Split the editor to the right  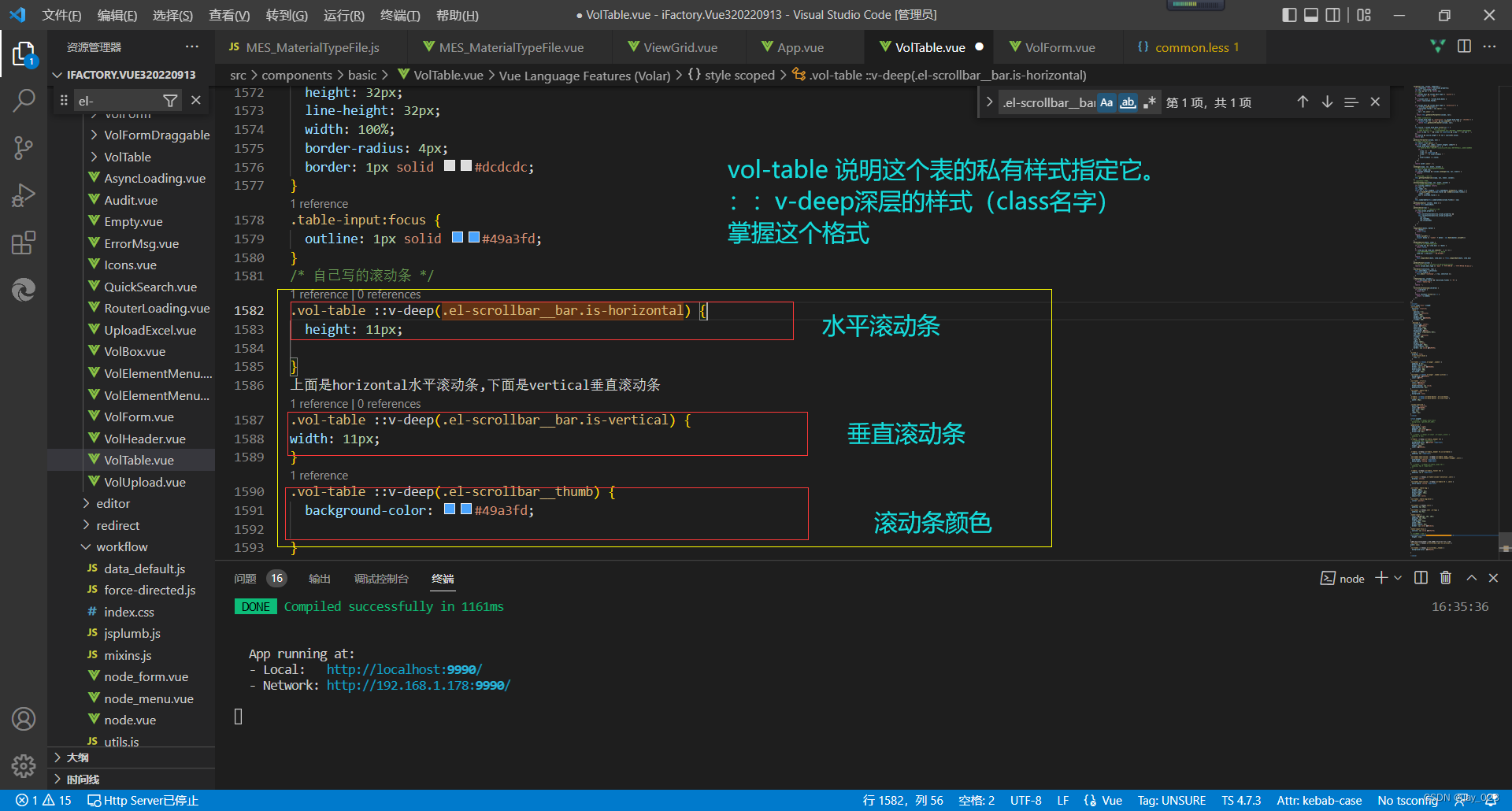point(1464,46)
